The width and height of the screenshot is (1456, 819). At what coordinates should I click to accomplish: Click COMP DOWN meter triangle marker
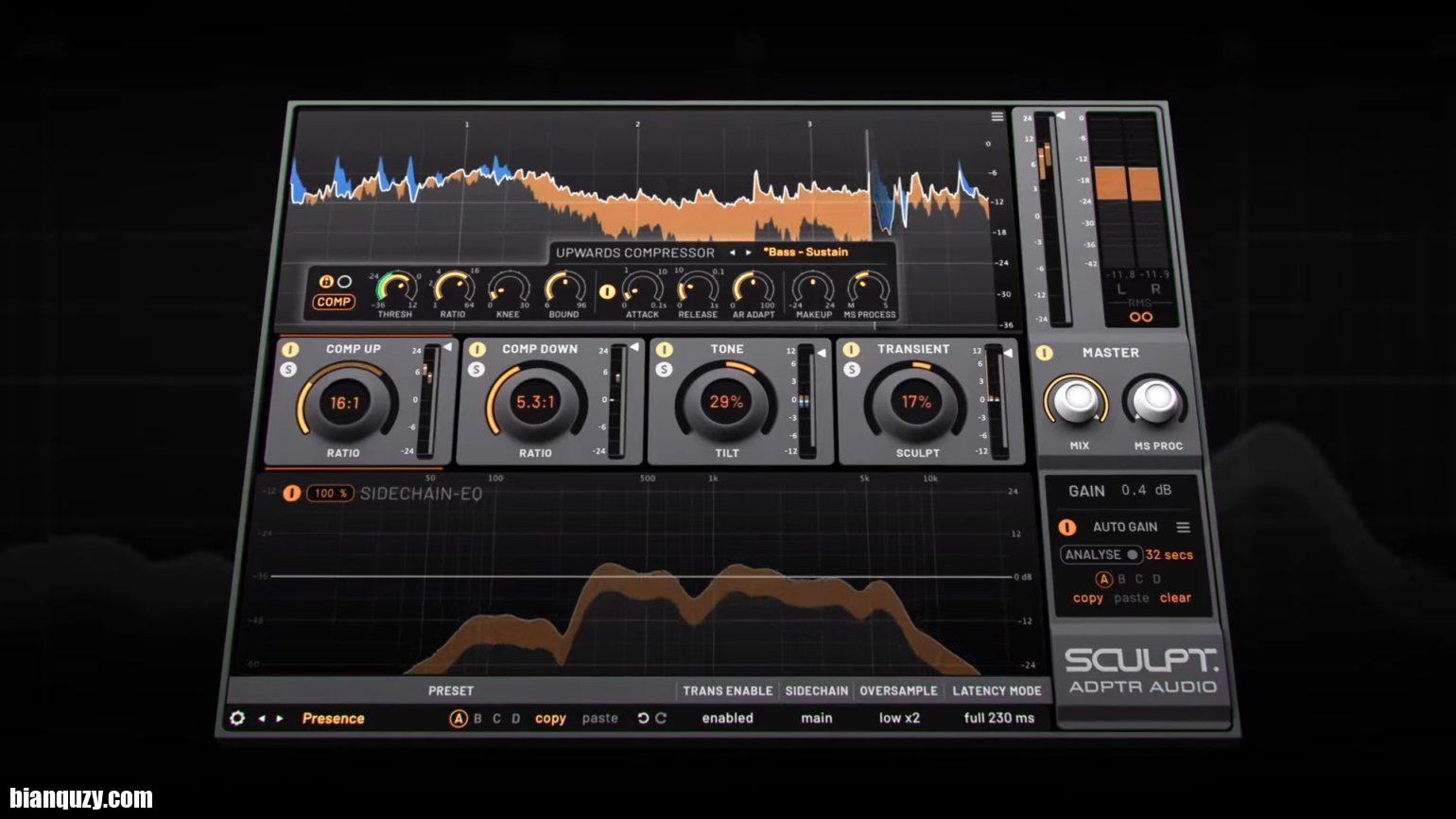pyautogui.click(x=634, y=347)
